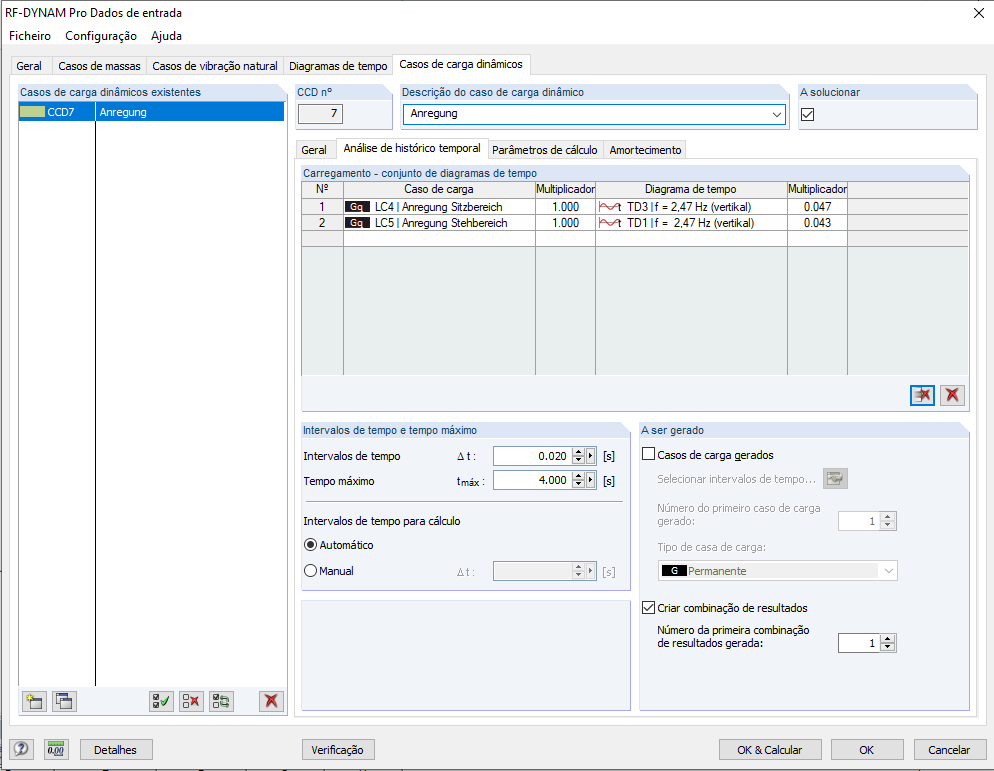Screen dimensions: 994x771
Task: Open the Ficheiro menu
Action: click(30, 36)
